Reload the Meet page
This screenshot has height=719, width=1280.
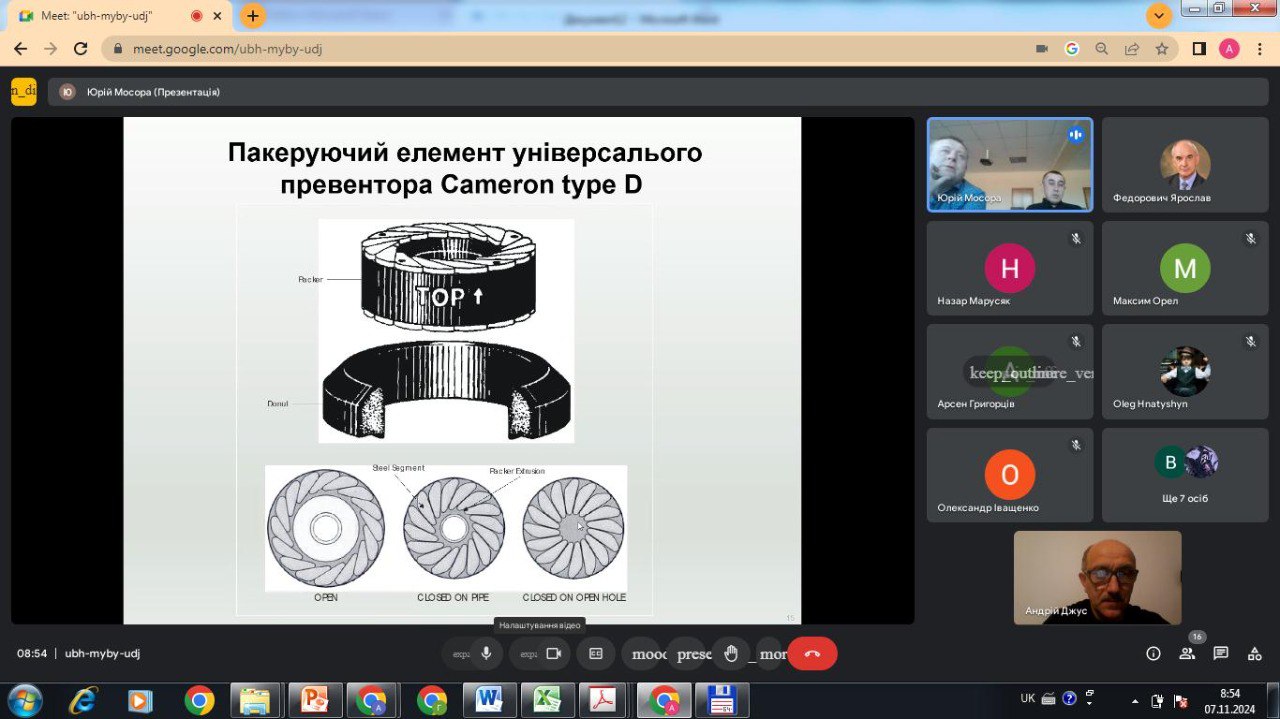click(81, 48)
